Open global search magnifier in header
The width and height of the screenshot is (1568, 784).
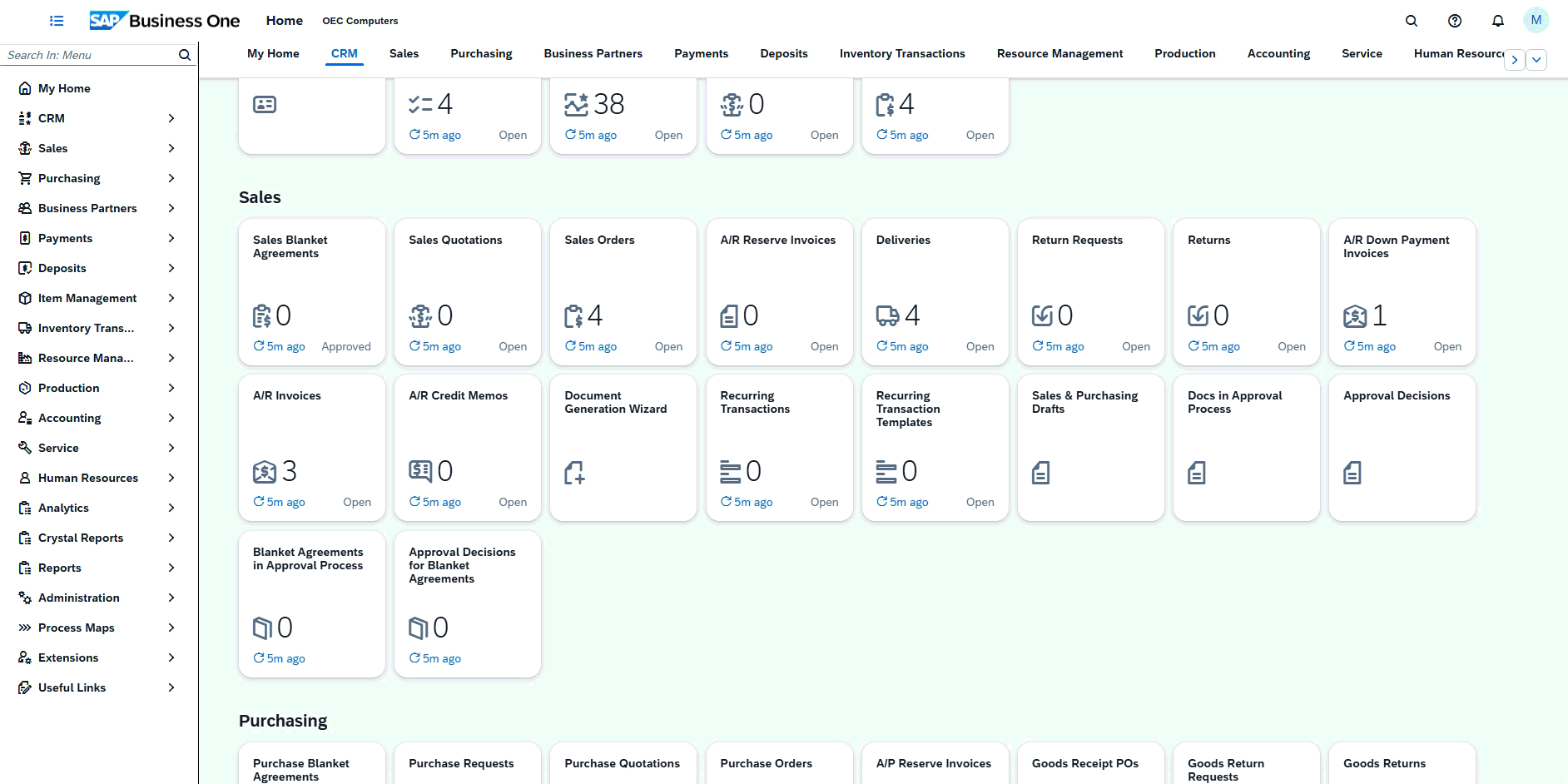pyautogui.click(x=1412, y=21)
